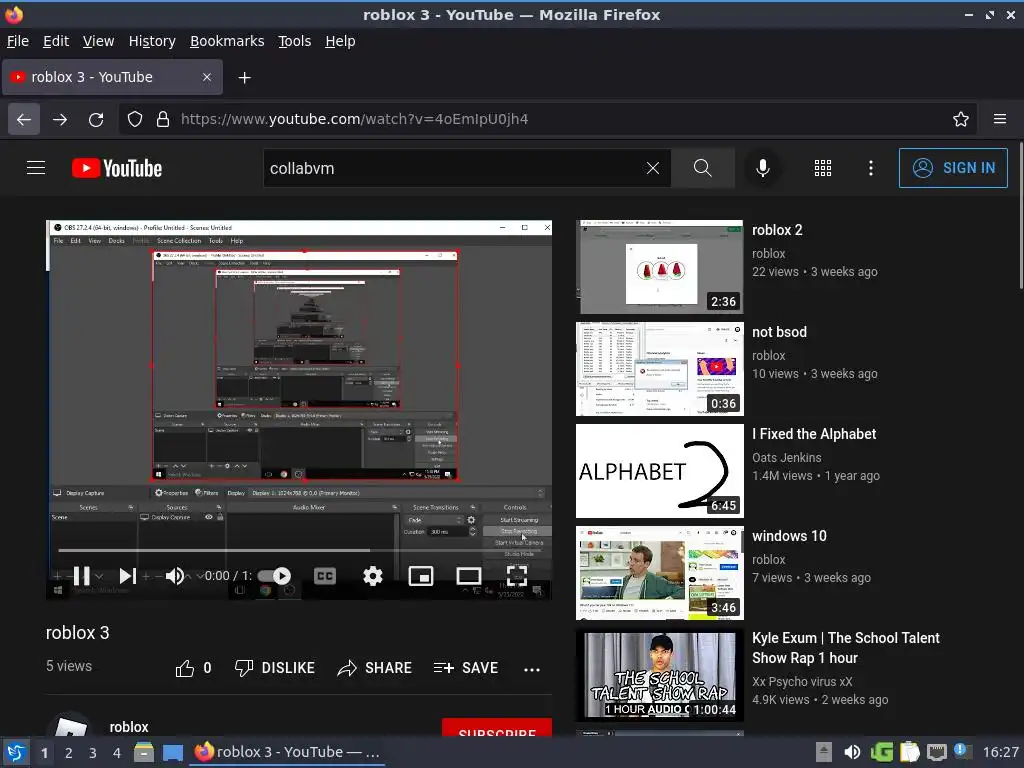Open the File menu
Screen dimensions: 1024x768
[x=18, y=41]
